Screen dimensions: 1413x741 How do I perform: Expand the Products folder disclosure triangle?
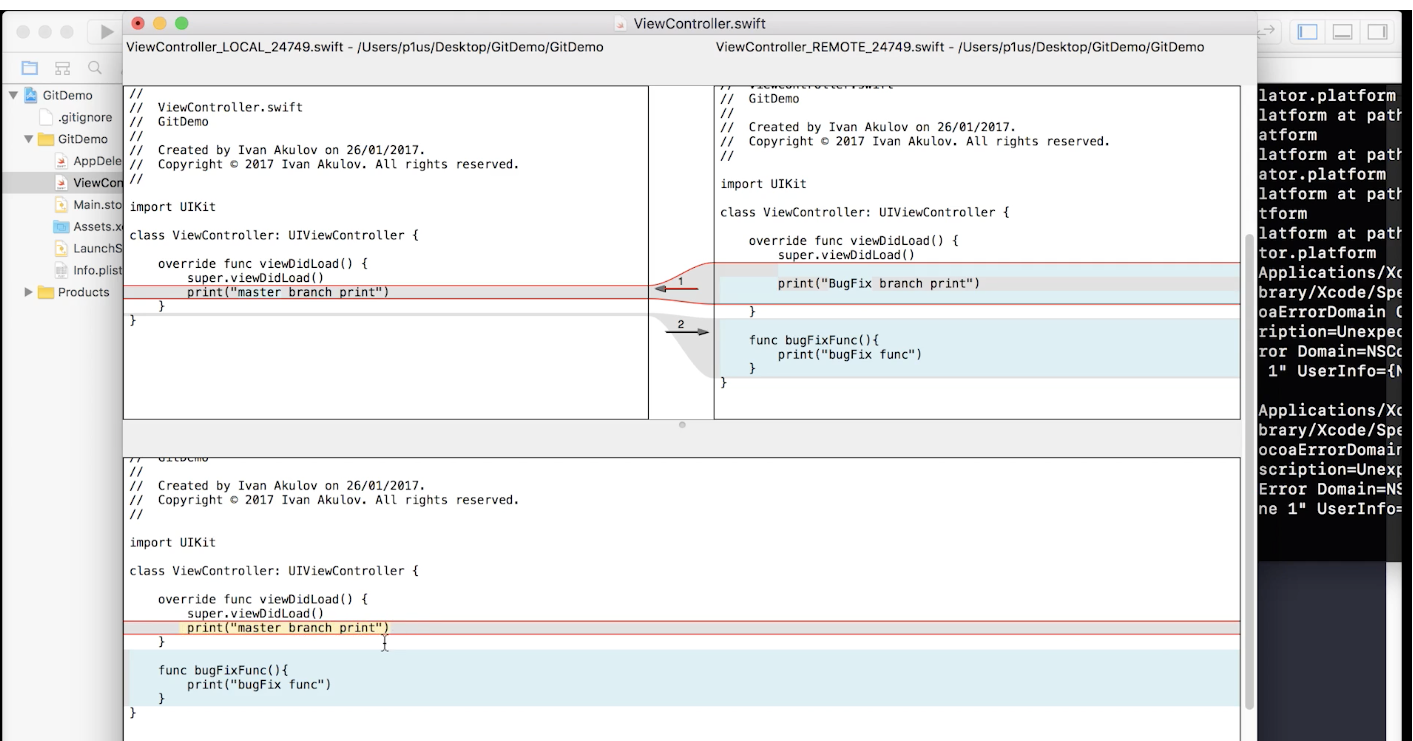(29, 292)
